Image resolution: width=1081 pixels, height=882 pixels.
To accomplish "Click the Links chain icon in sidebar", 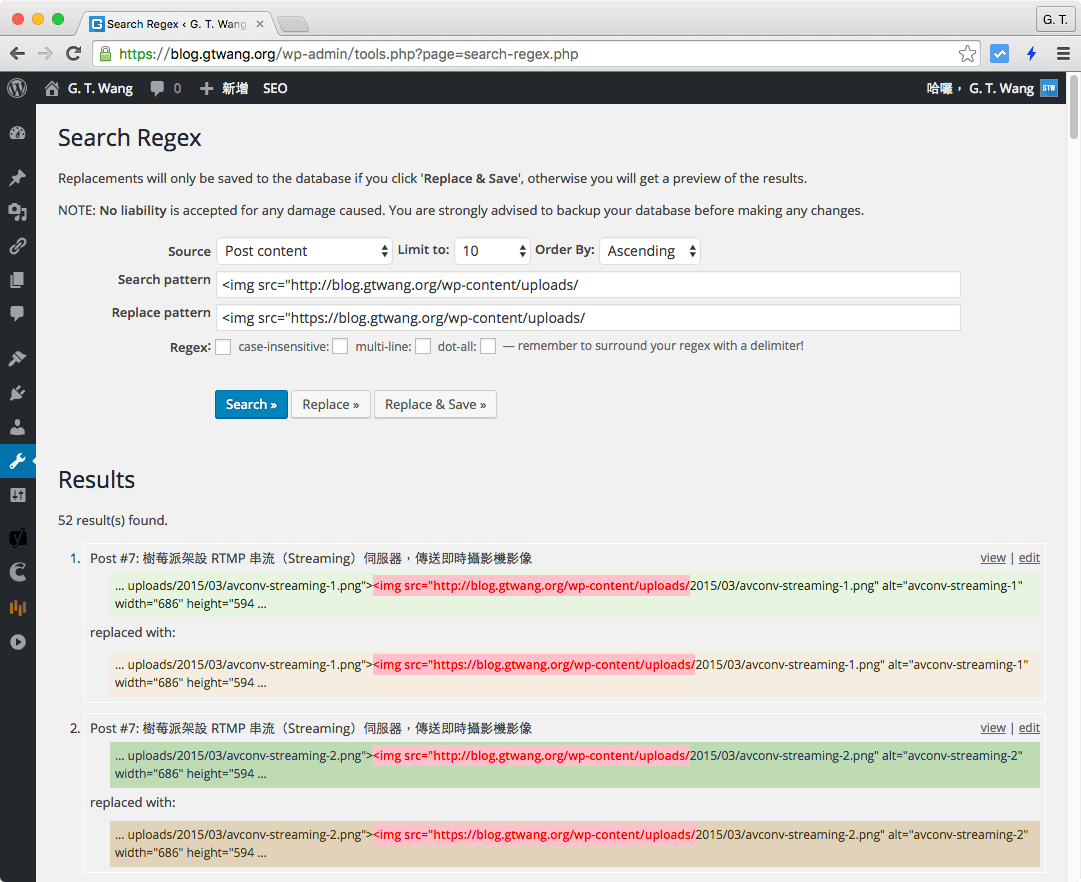I will 17,246.
